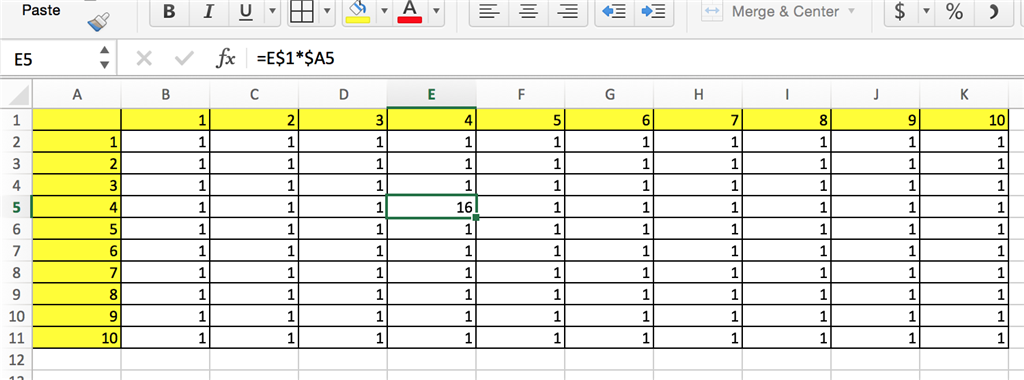1024x380 pixels.
Task: Open Merge & Center dropdown arrow
Action: click(851, 12)
